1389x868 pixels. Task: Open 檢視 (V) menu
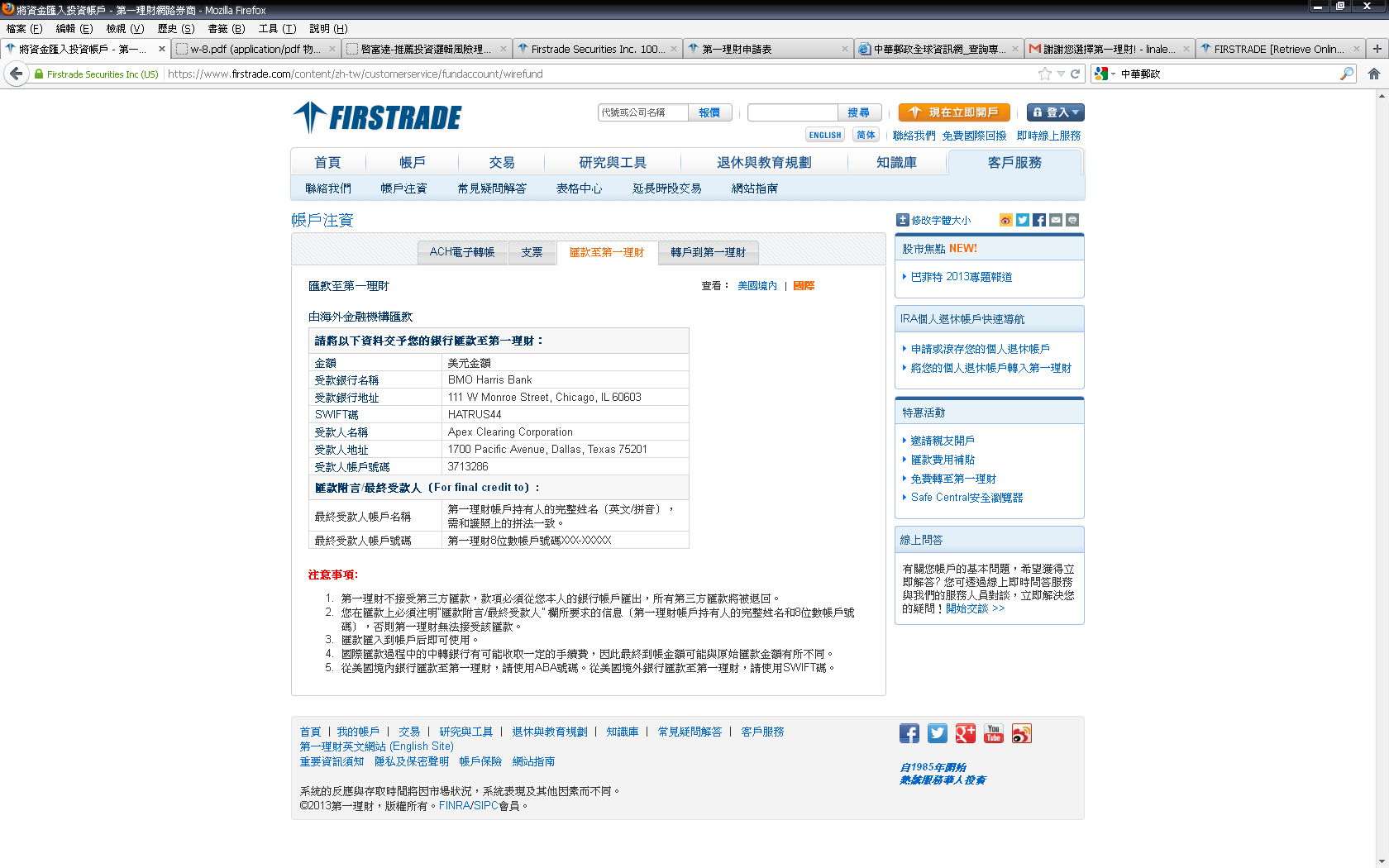point(125,28)
